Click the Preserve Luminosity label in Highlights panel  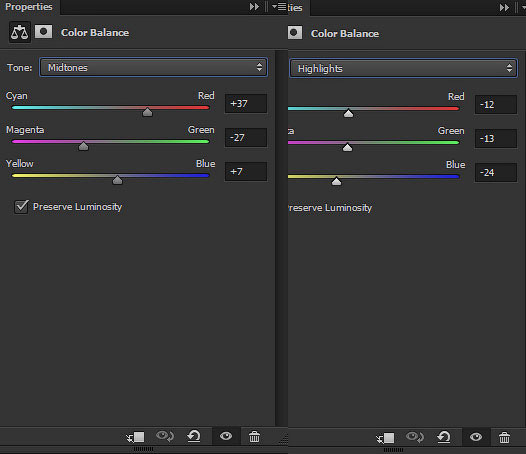(330, 208)
